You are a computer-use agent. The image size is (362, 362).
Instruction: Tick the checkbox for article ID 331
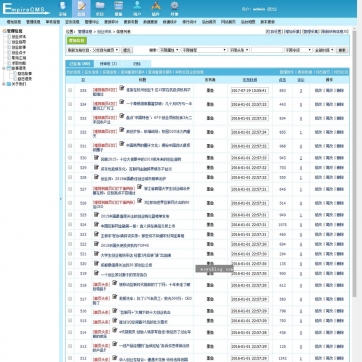click(70, 146)
